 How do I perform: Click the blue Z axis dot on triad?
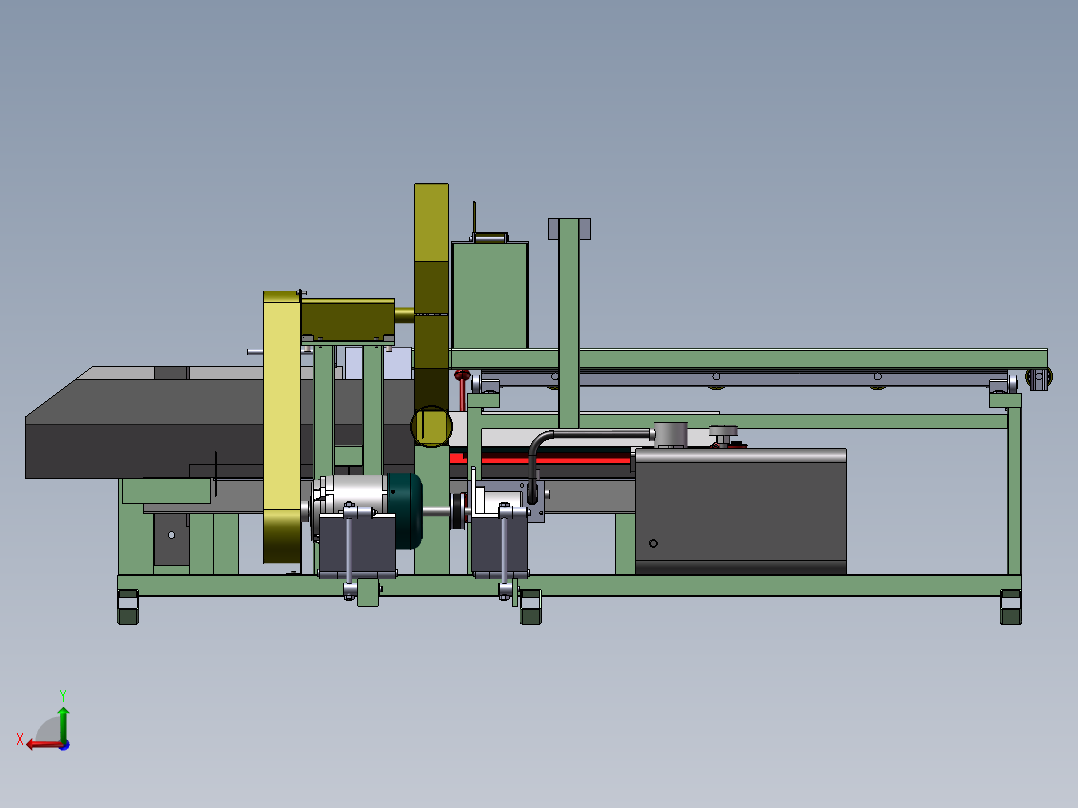pos(64,745)
